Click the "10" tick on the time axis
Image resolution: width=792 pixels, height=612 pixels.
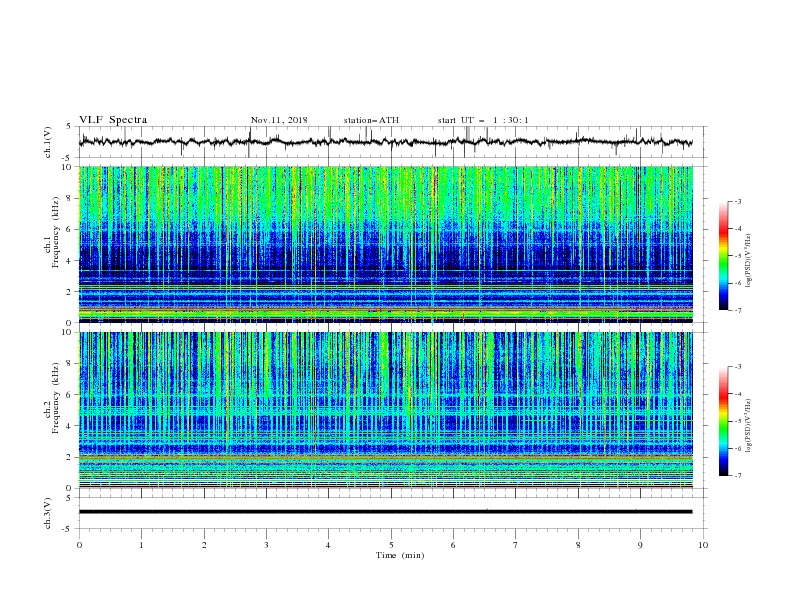703,545
